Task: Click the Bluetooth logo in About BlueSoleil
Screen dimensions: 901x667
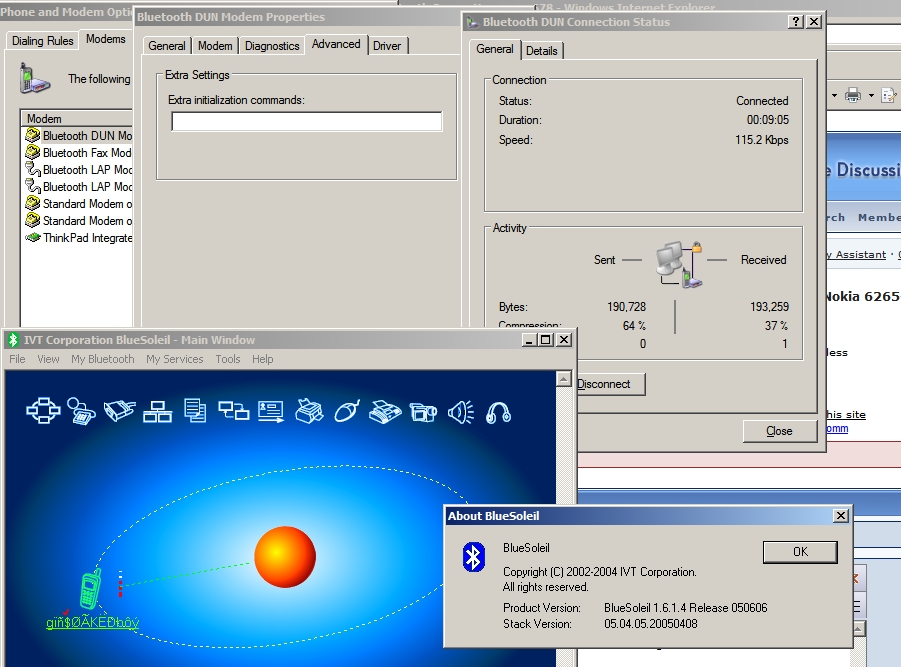Action: 473,557
